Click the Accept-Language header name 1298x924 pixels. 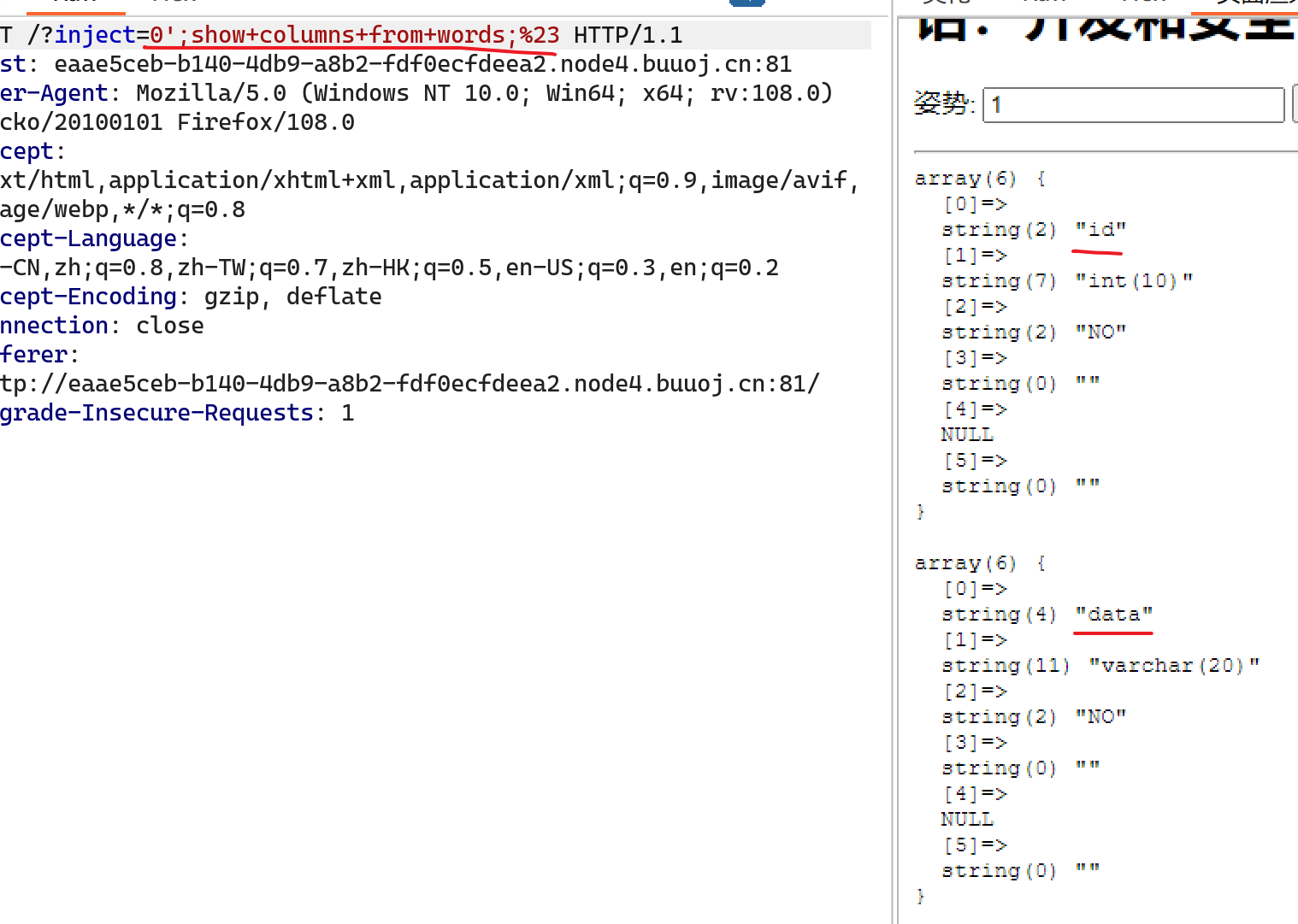point(89,238)
